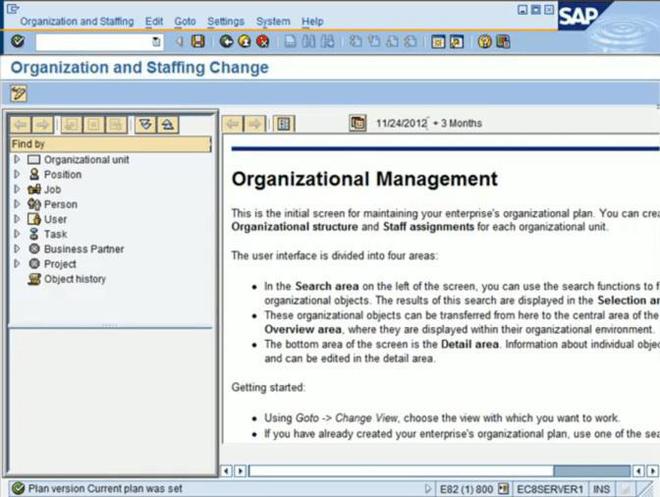
Task: Expand the Business Partner node
Action: click(17, 249)
